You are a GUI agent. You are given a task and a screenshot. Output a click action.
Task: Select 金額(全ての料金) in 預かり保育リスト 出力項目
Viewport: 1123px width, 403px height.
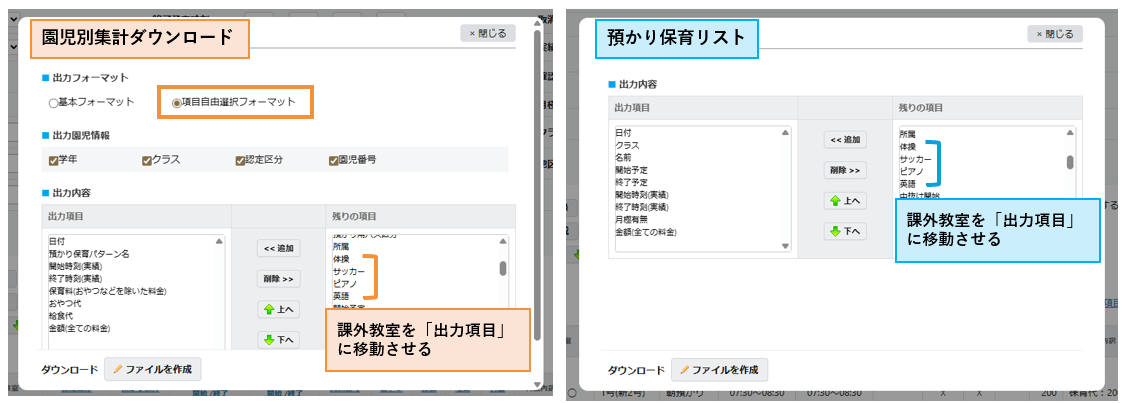646,232
